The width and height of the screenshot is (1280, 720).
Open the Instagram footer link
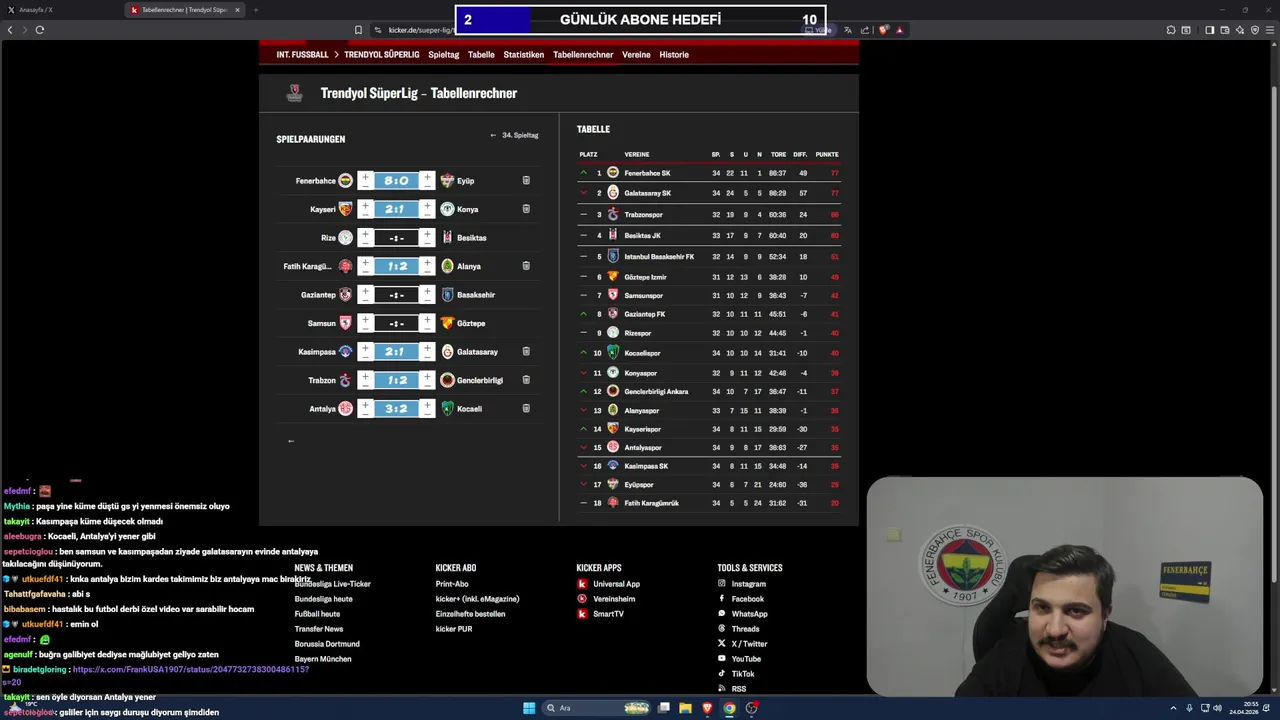pos(748,584)
